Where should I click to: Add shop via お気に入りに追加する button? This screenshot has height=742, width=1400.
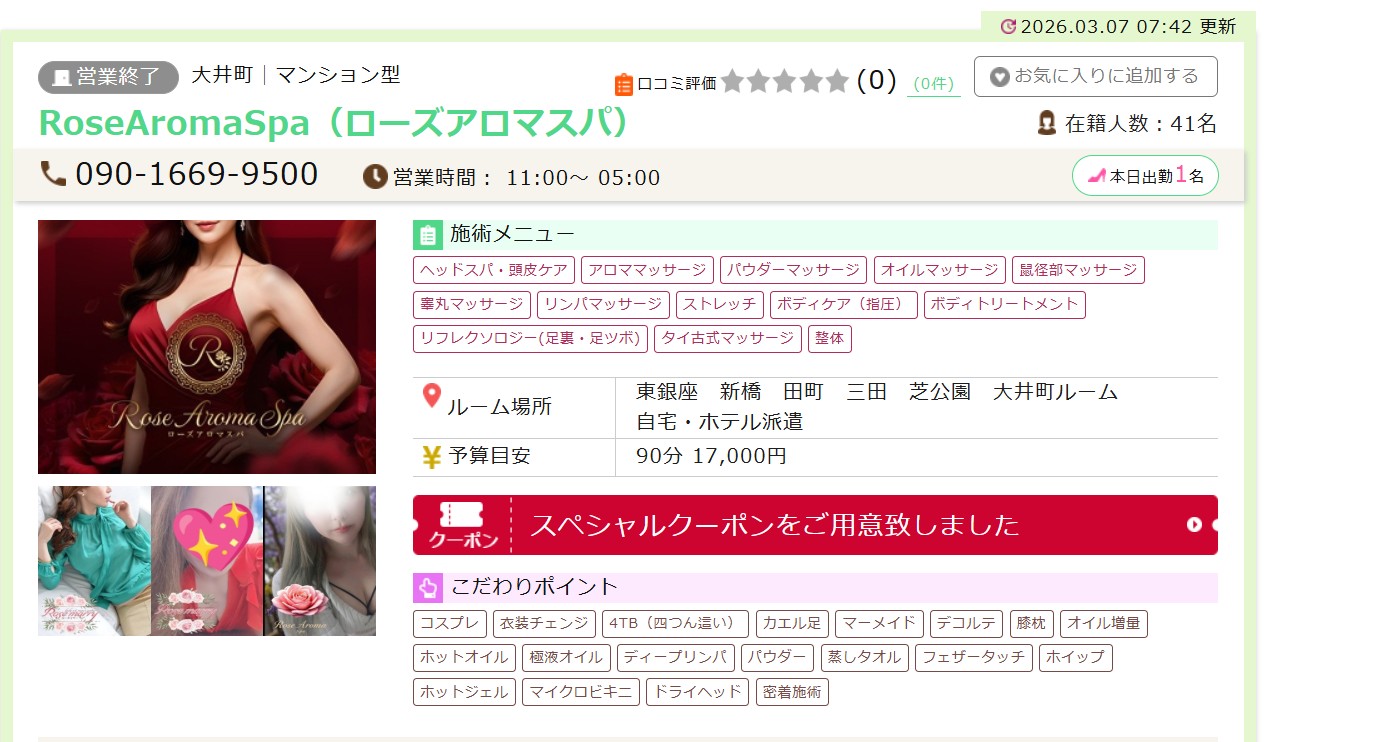click(1095, 77)
